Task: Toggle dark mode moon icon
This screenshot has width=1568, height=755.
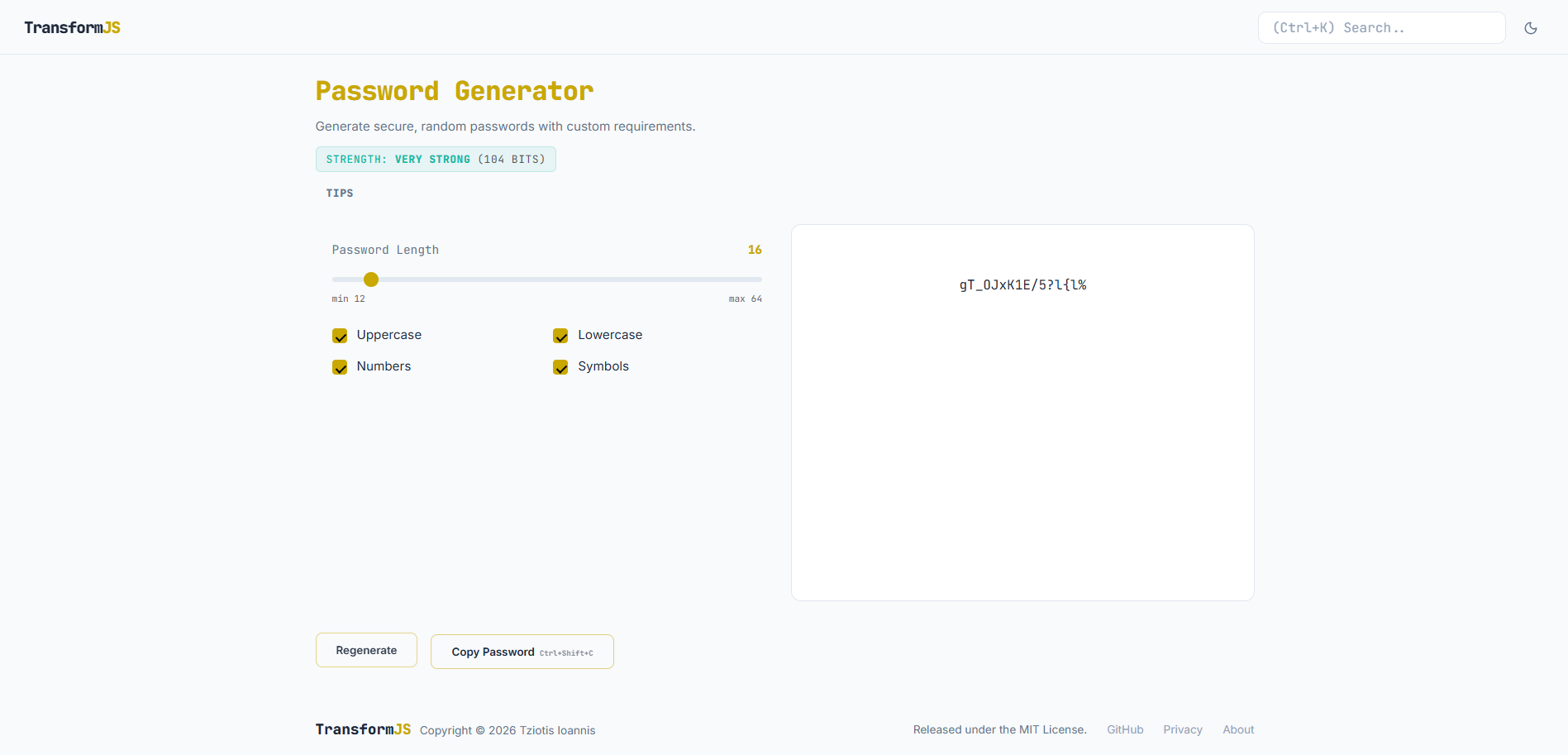Action: coord(1531,28)
